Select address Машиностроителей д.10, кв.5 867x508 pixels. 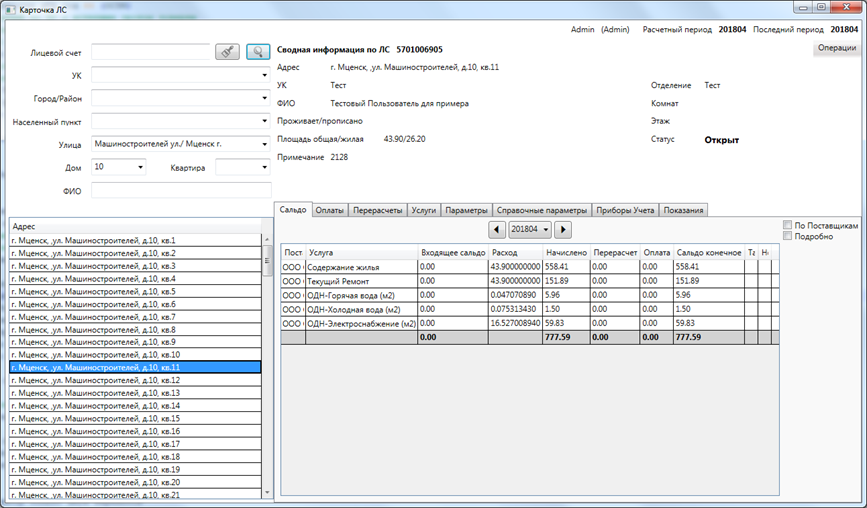pos(93,291)
